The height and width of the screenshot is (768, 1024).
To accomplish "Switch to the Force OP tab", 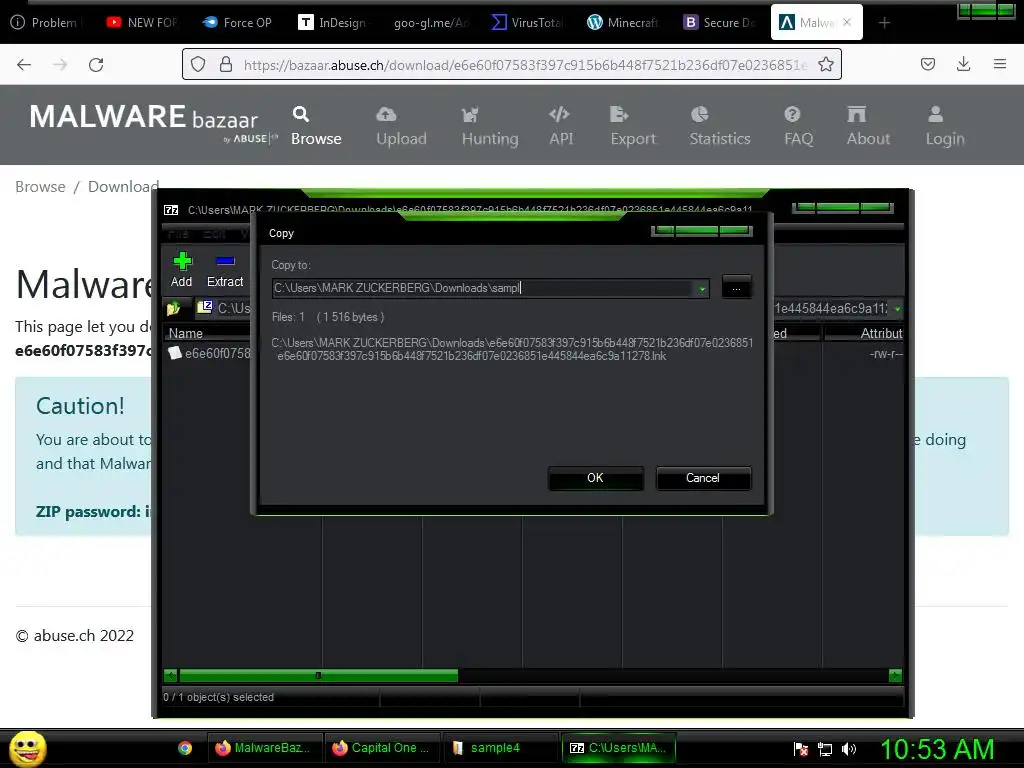I will pos(236,22).
